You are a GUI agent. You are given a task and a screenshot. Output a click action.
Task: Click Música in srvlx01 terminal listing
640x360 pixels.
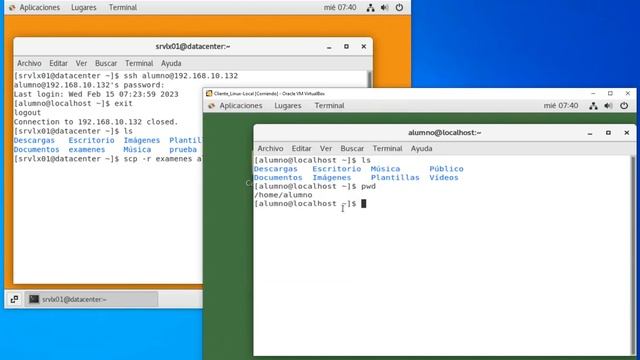[x=137, y=150]
